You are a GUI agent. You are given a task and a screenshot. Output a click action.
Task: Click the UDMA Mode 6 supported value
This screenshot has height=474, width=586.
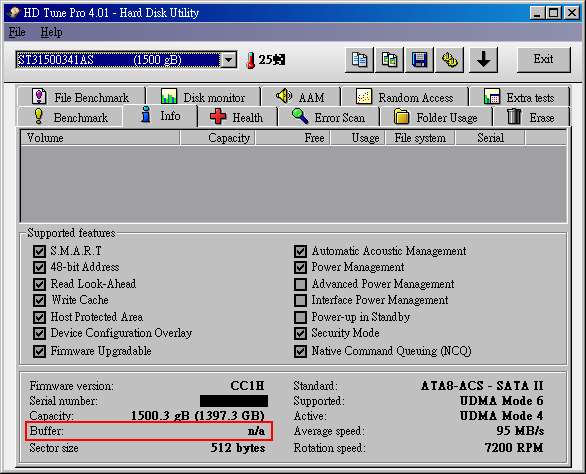[x=502, y=401]
